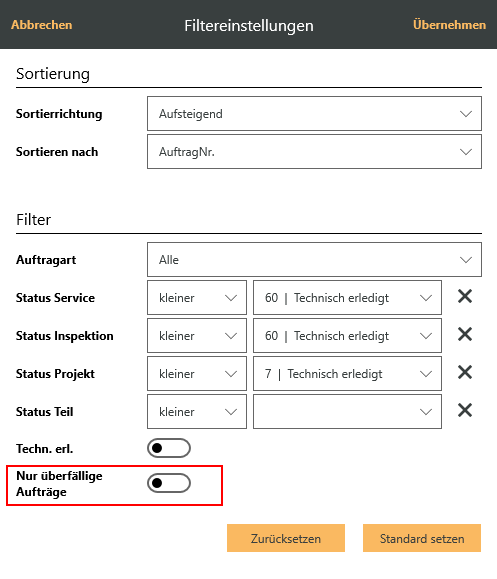Open Status Inspektion value dropdown

tap(347, 336)
